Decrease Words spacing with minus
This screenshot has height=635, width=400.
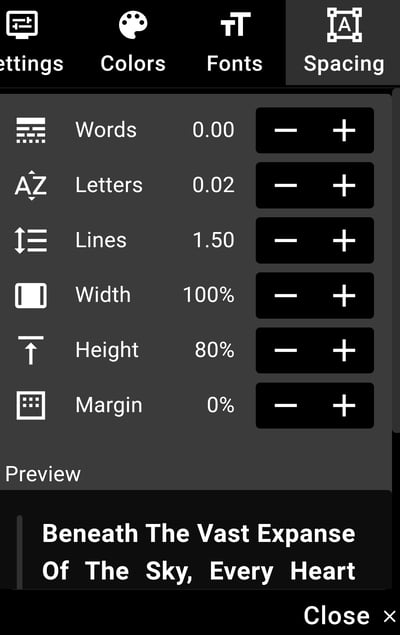tap(286, 130)
